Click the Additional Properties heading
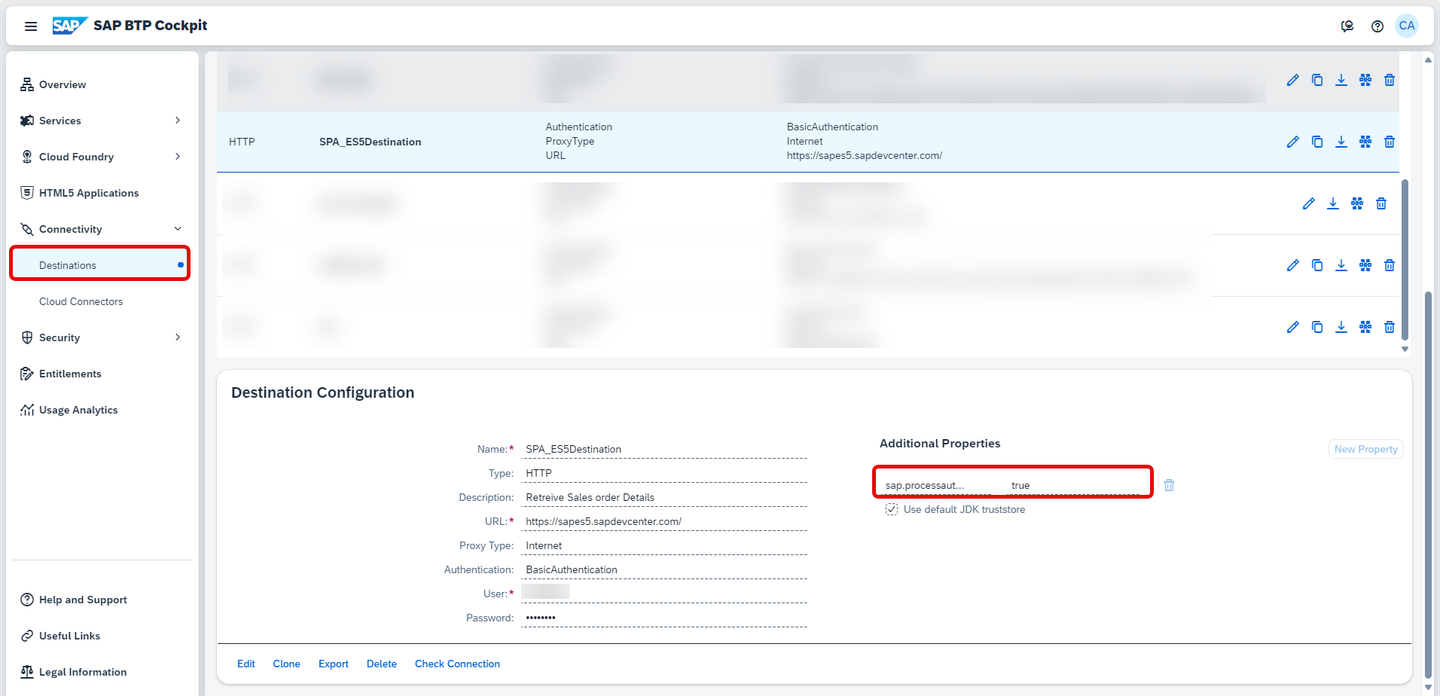 [940, 443]
